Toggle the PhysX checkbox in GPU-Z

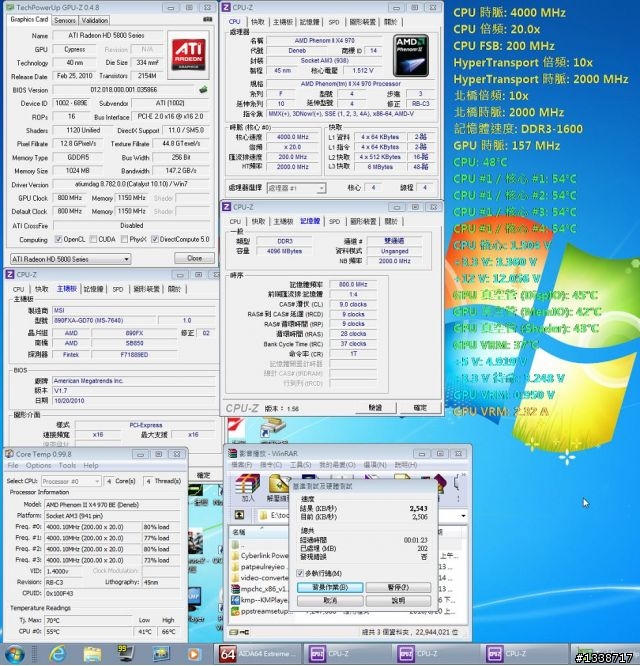[x=124, y=240]
